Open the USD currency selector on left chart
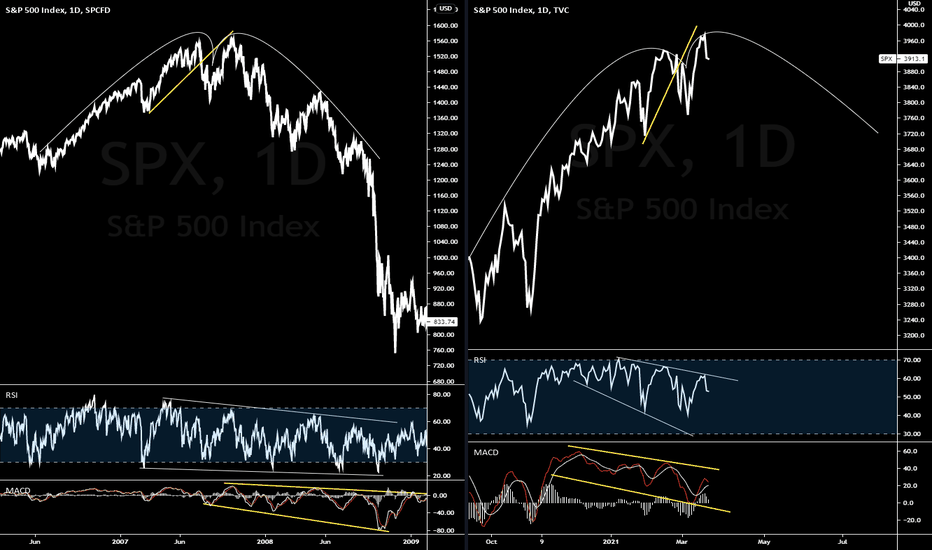 [x=445, y=9]
